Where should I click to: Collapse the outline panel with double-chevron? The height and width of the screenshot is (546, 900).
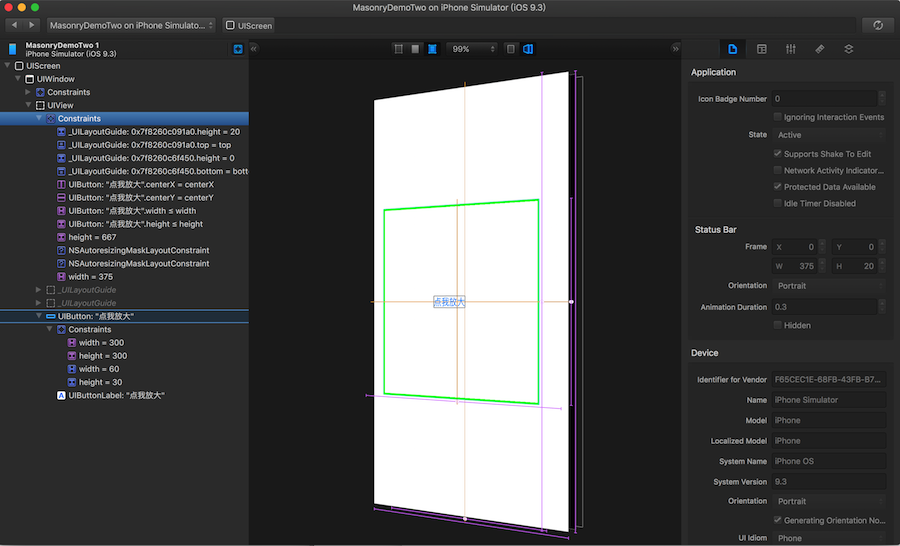pos(254,49)
